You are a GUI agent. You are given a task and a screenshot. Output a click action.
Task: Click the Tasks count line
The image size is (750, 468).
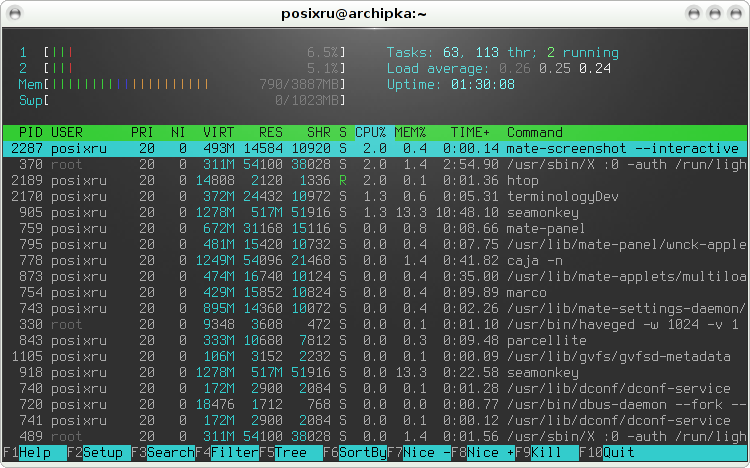click(502, 53)
